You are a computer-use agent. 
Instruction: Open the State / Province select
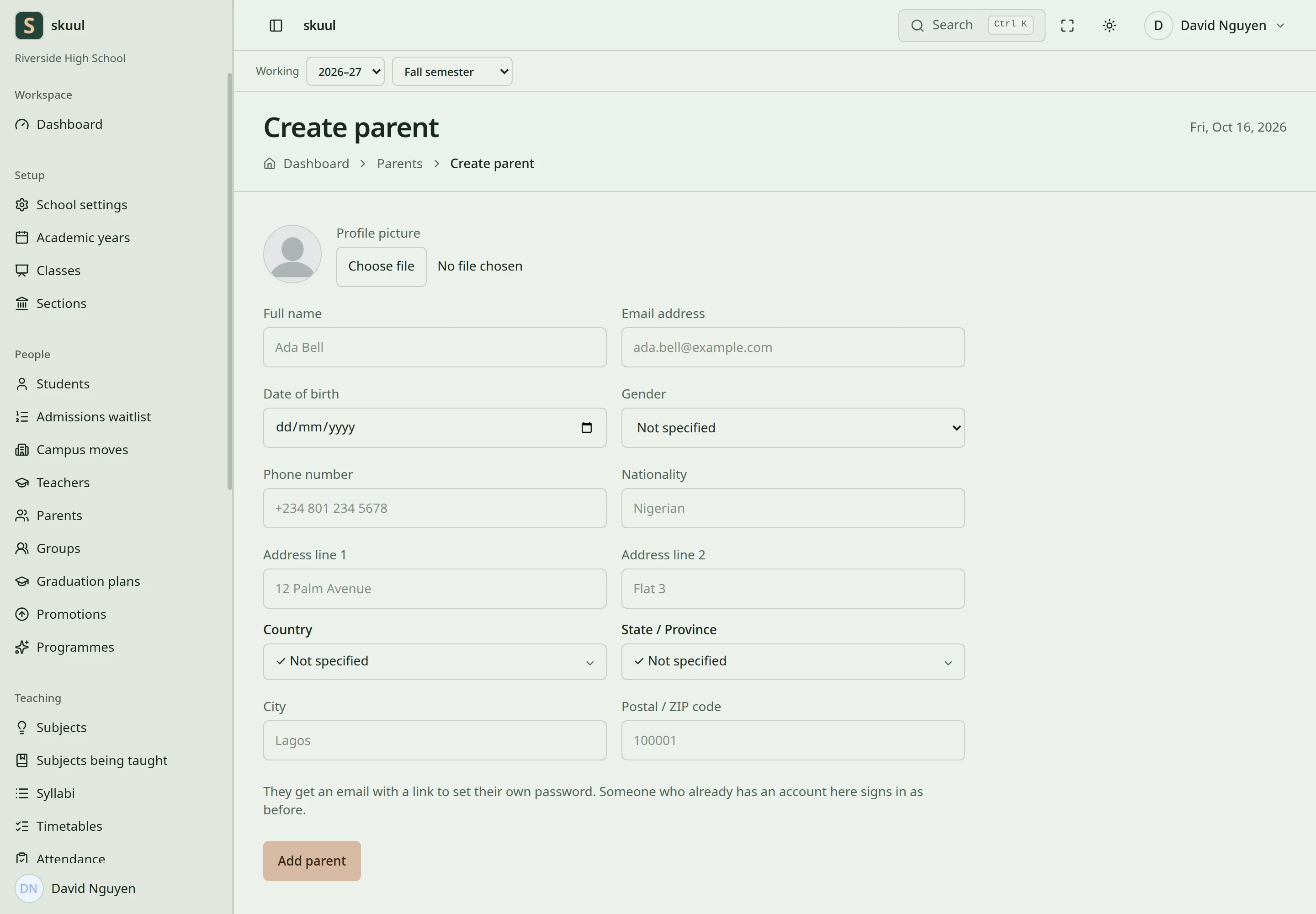click(793, 661)
